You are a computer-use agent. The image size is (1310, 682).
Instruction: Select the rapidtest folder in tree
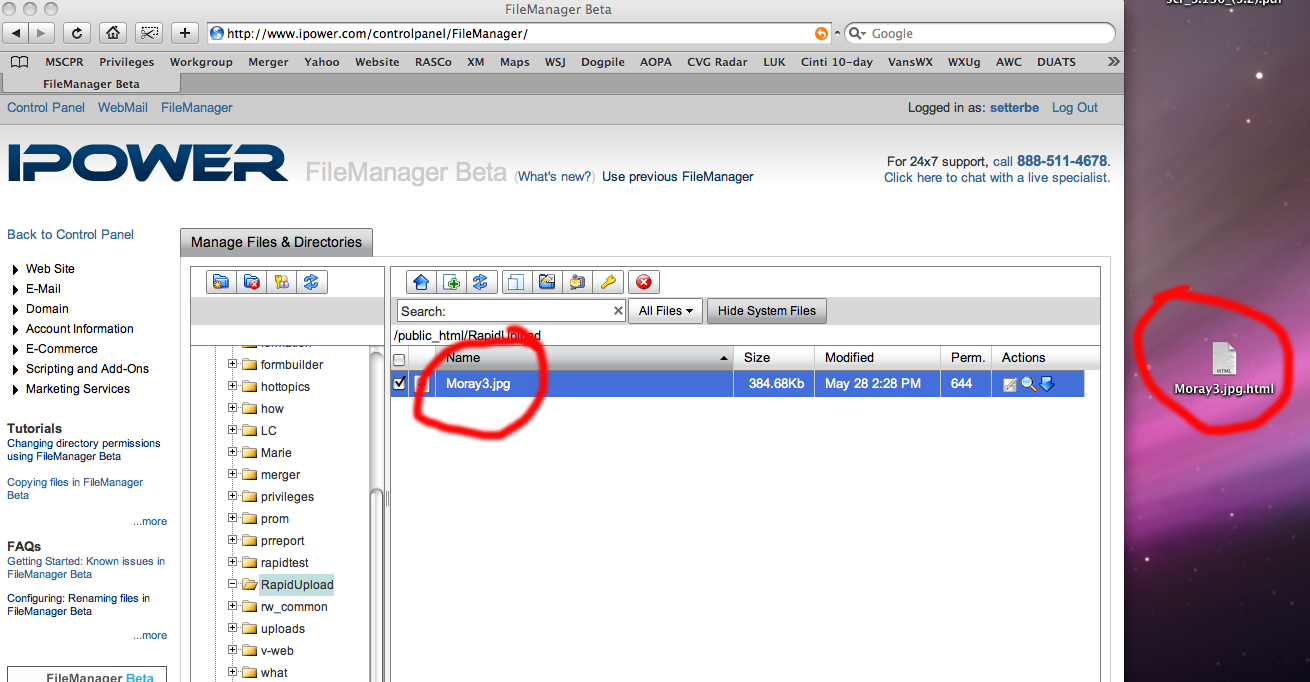[284, 563]
